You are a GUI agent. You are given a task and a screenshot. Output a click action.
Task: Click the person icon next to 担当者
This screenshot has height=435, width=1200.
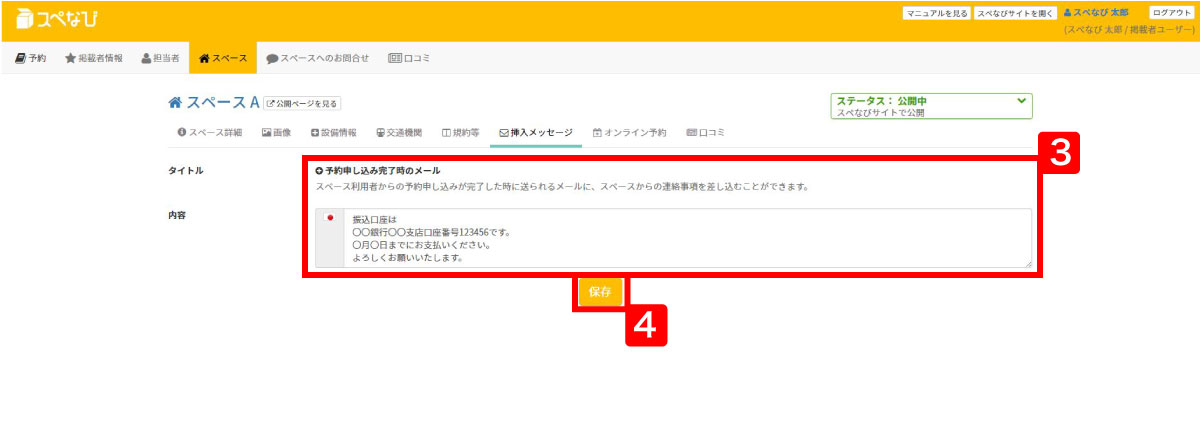(146, 58)
